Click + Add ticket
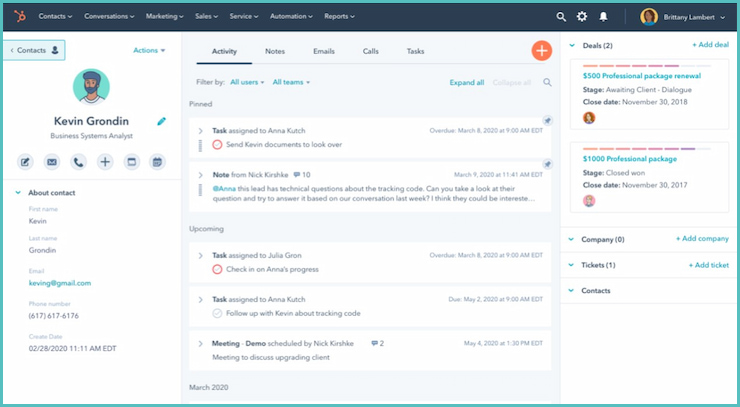 708,265
